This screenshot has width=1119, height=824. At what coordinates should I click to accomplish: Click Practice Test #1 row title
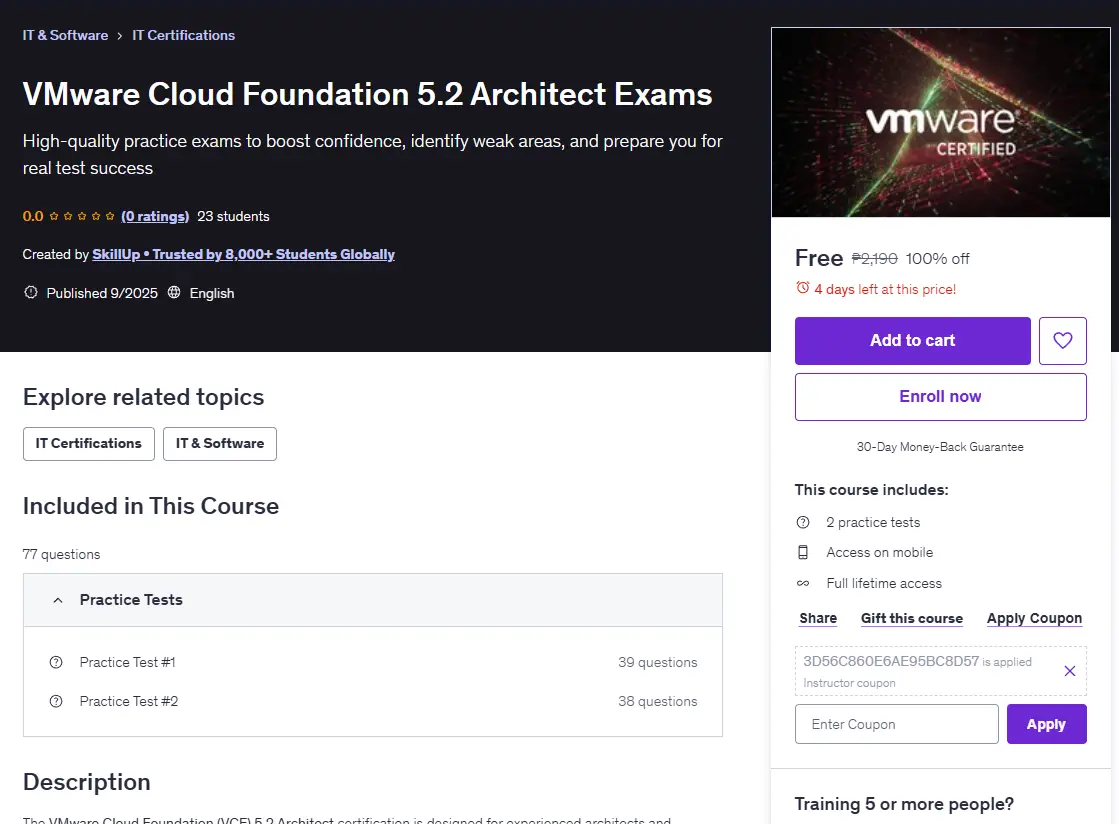click(128, 662)
